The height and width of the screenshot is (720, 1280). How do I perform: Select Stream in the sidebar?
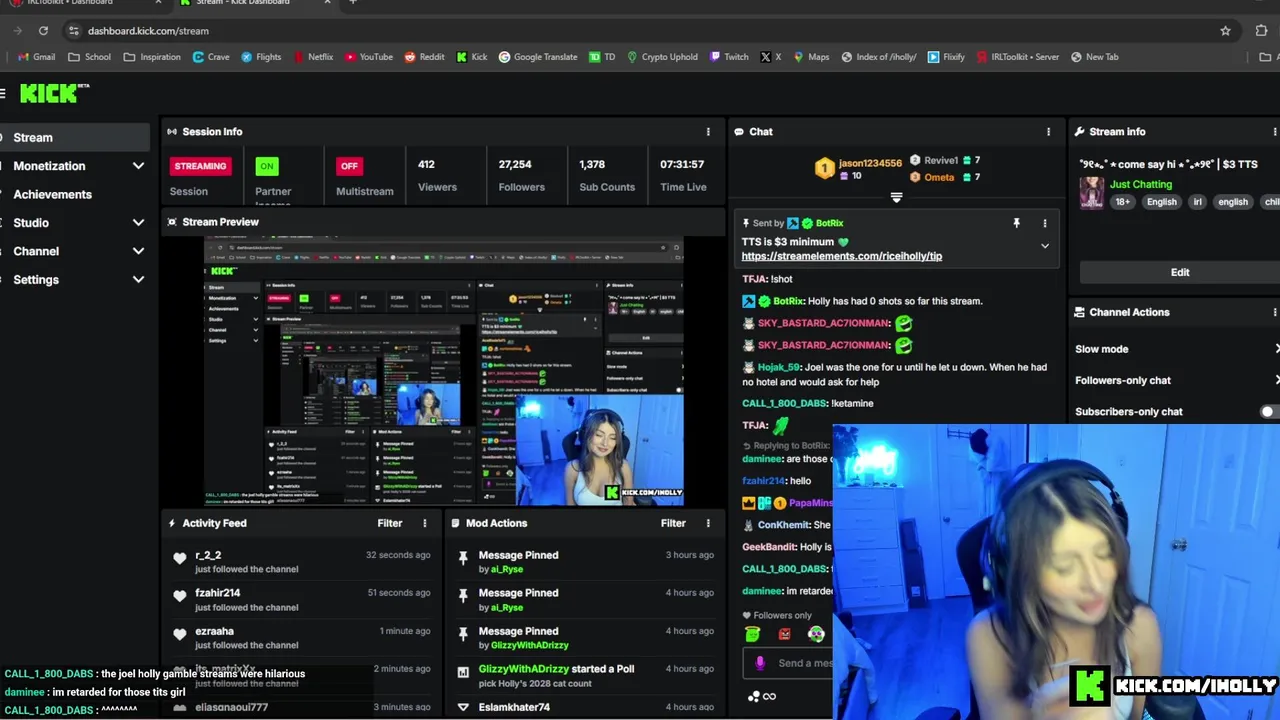[75, 138]
